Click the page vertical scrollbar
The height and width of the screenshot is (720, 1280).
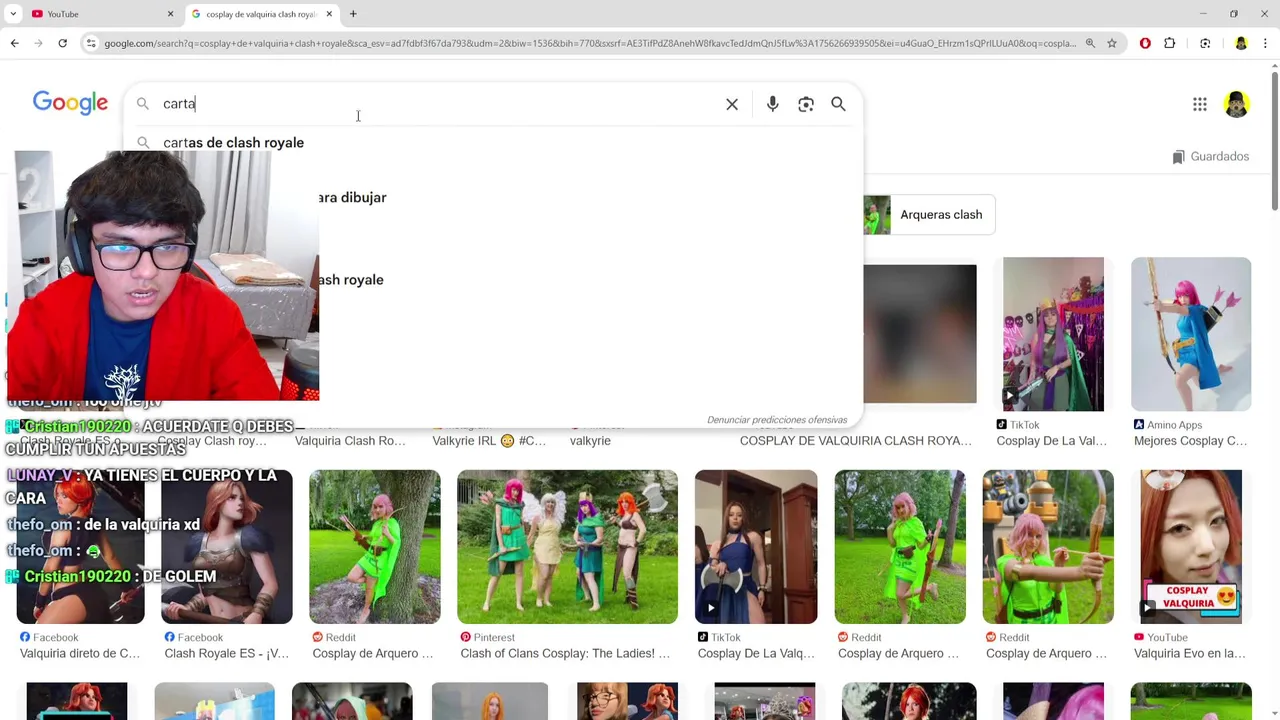tap(1274, 140)
